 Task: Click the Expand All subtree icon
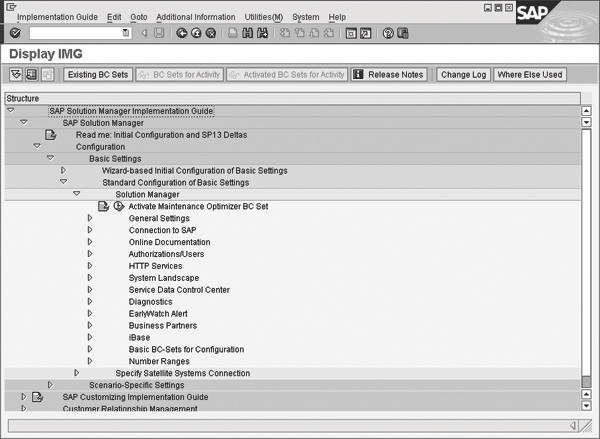click(16, 74)
